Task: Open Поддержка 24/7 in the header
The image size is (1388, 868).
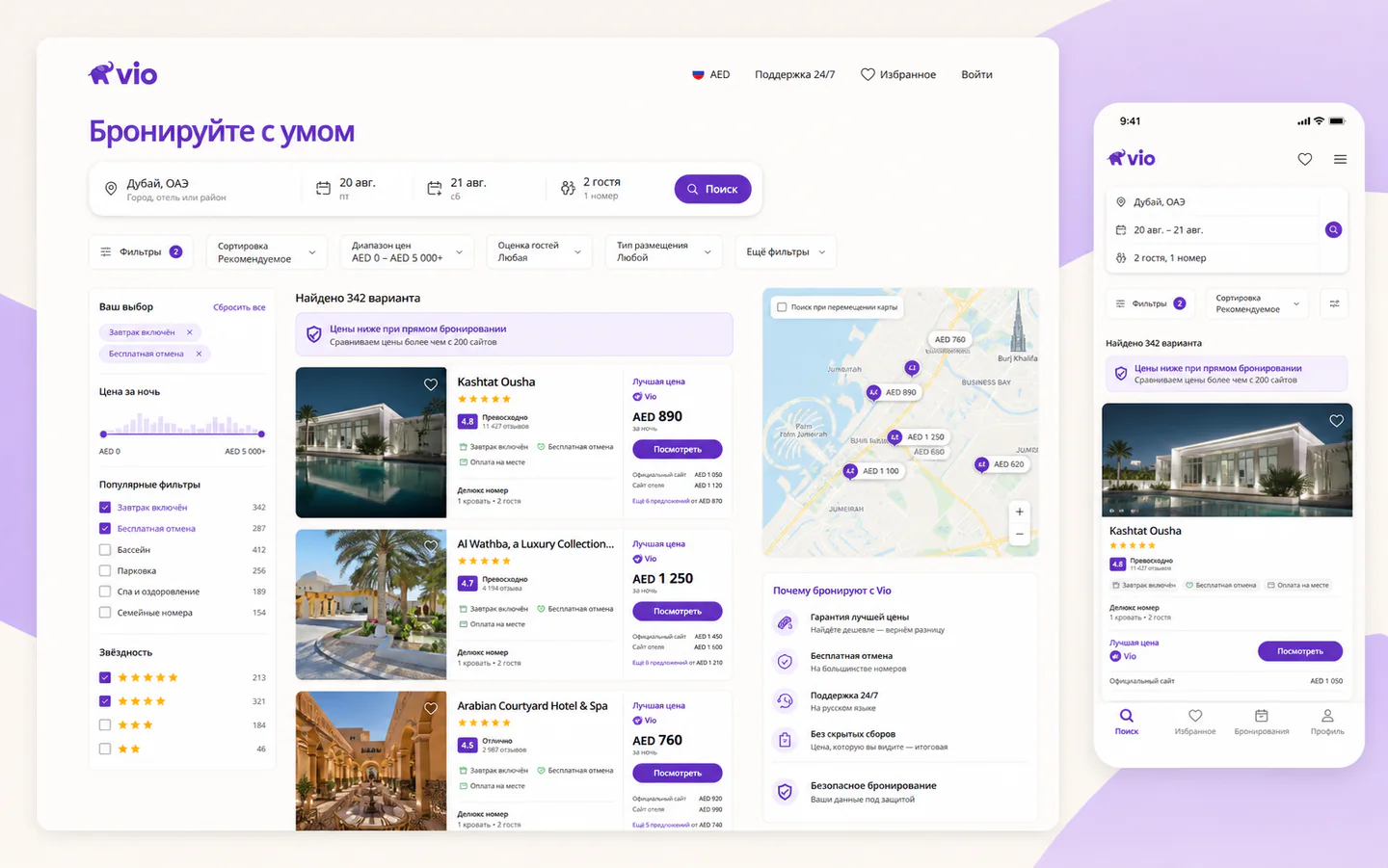Action: (795, 74)
